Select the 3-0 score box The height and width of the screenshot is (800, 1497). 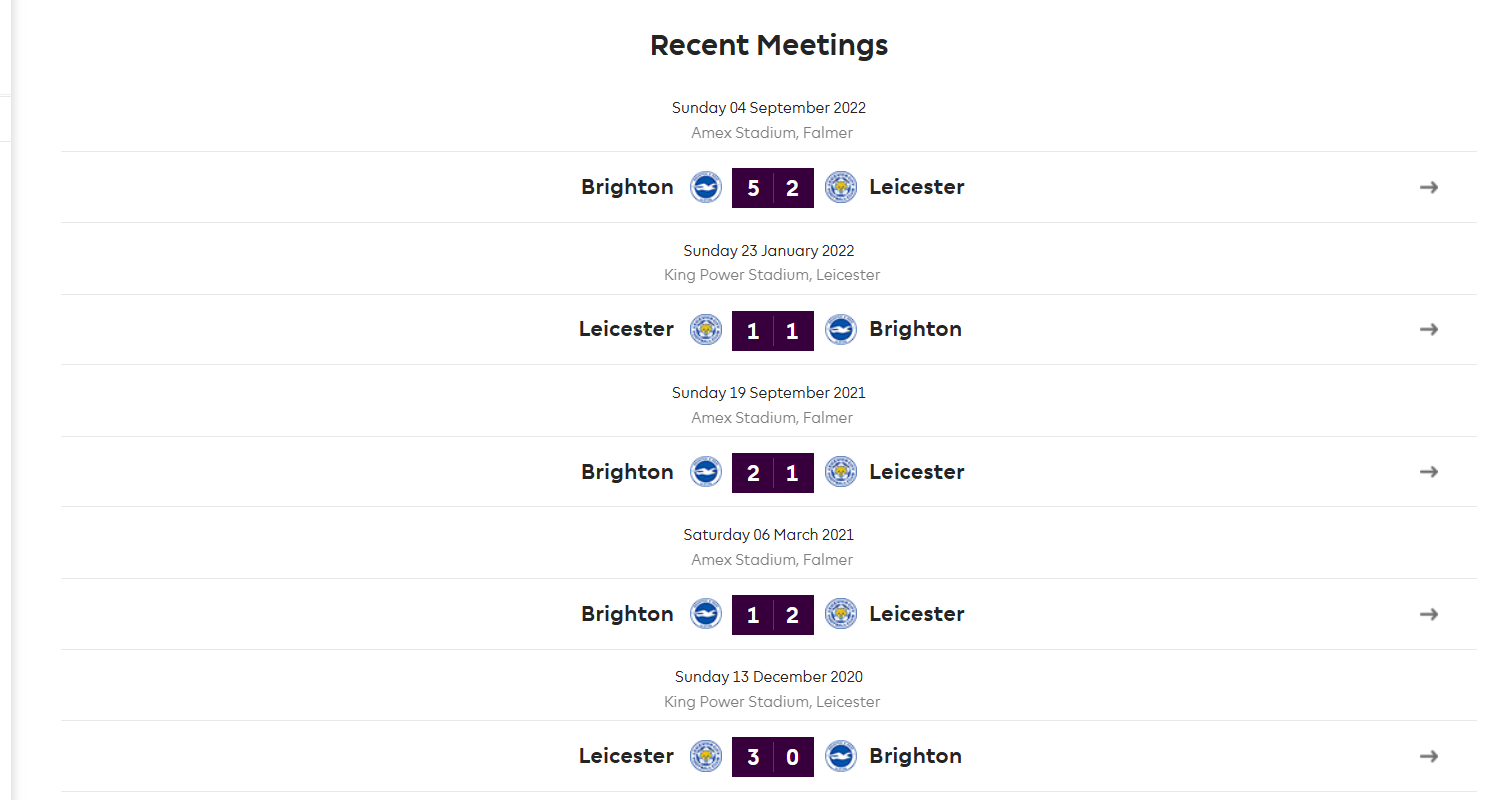773,757
